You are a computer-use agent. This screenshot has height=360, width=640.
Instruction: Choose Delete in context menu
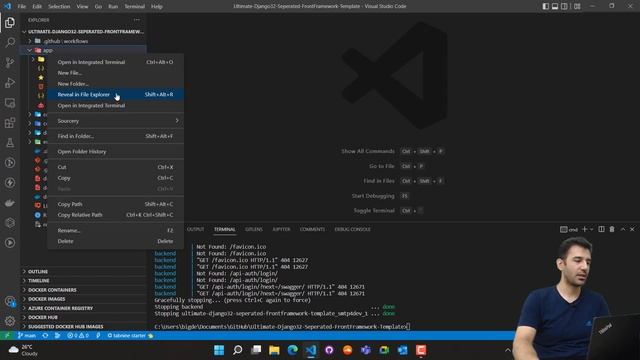(116, 241)
